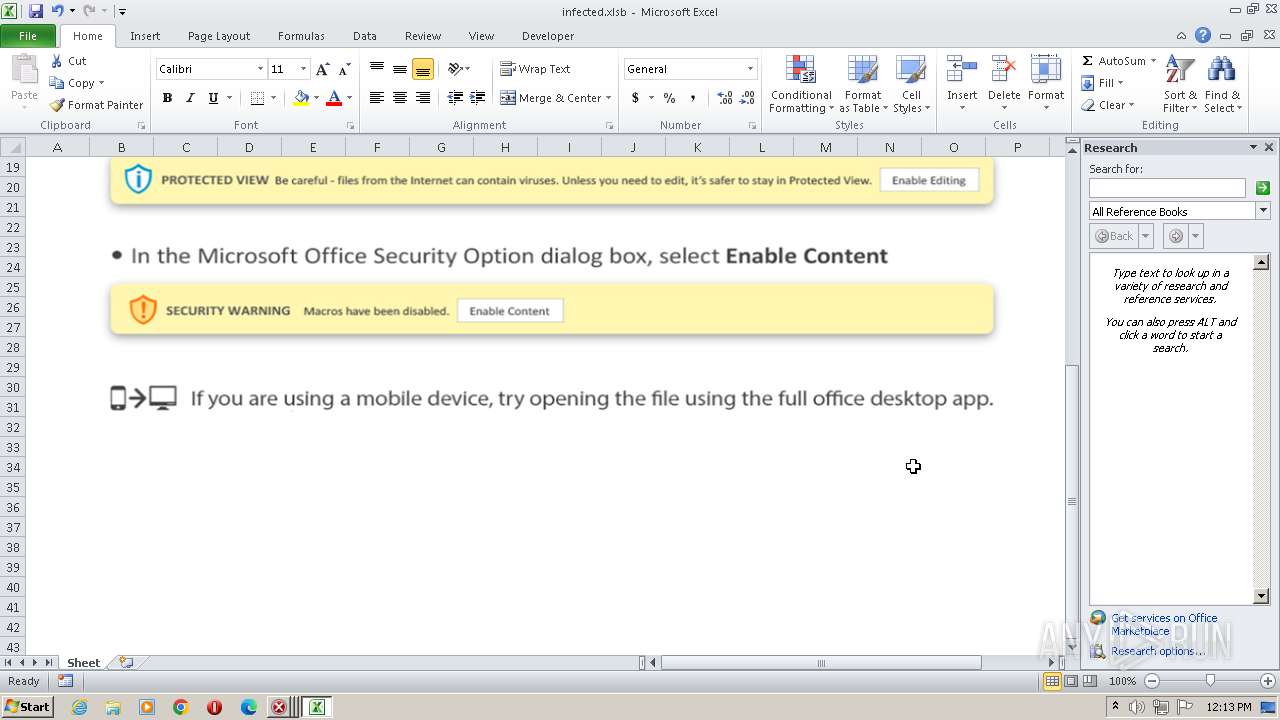The height and width of the screenshot is (720, 1280).
Task: Toggle italic formatting
Action: (190, 98)
